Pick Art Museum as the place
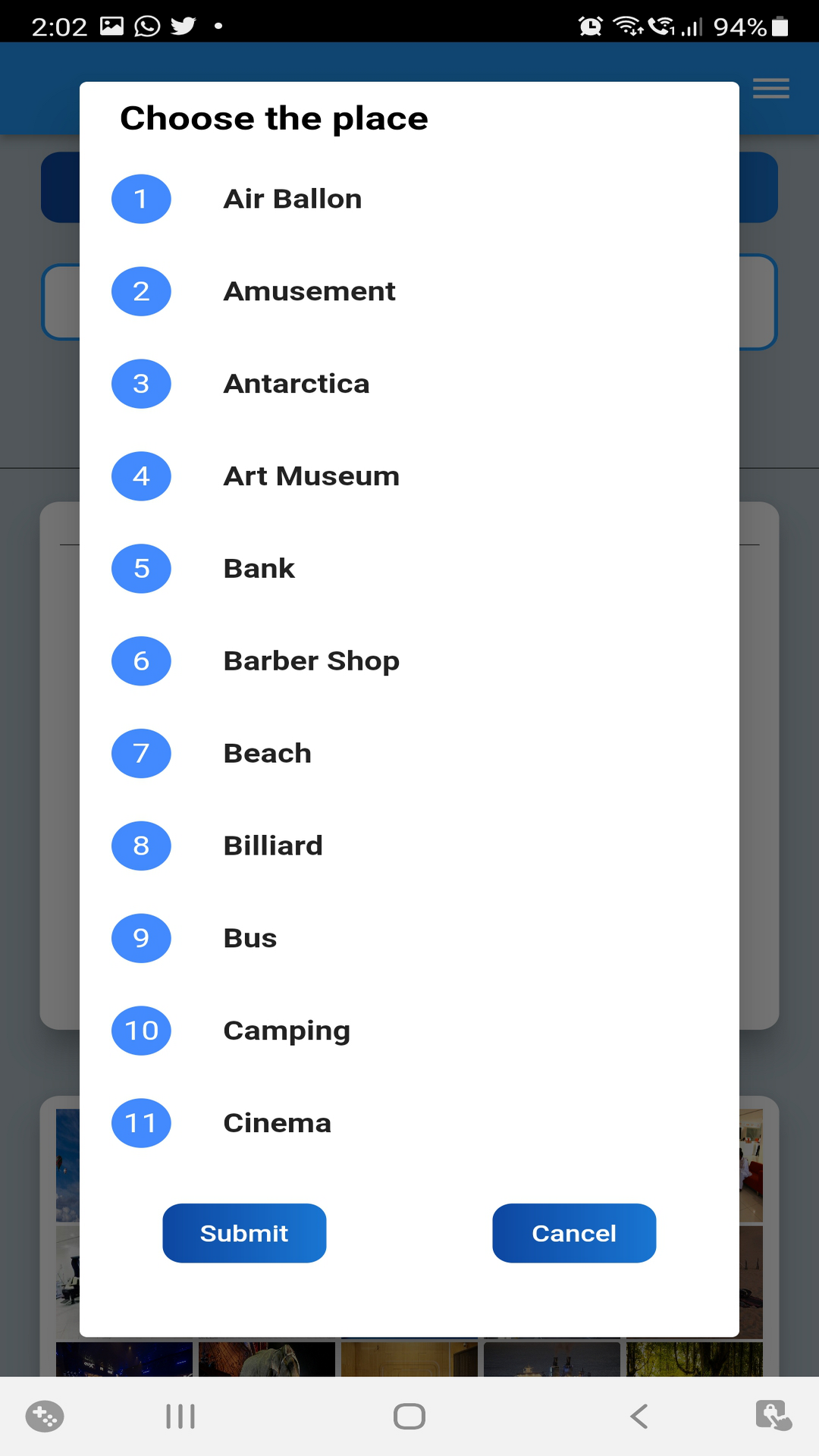 click(311, 476)
